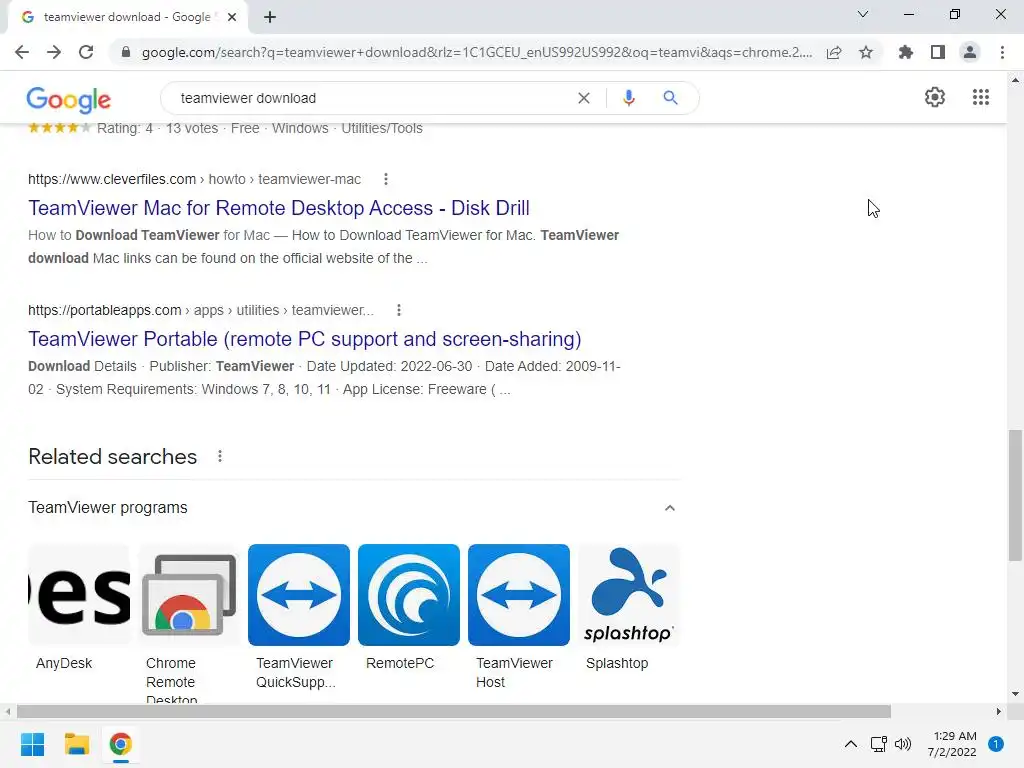The width and height of the screenshot is (1024, 768).
Task: Open options for cleverfiles.com result
Action: [386, 179]
